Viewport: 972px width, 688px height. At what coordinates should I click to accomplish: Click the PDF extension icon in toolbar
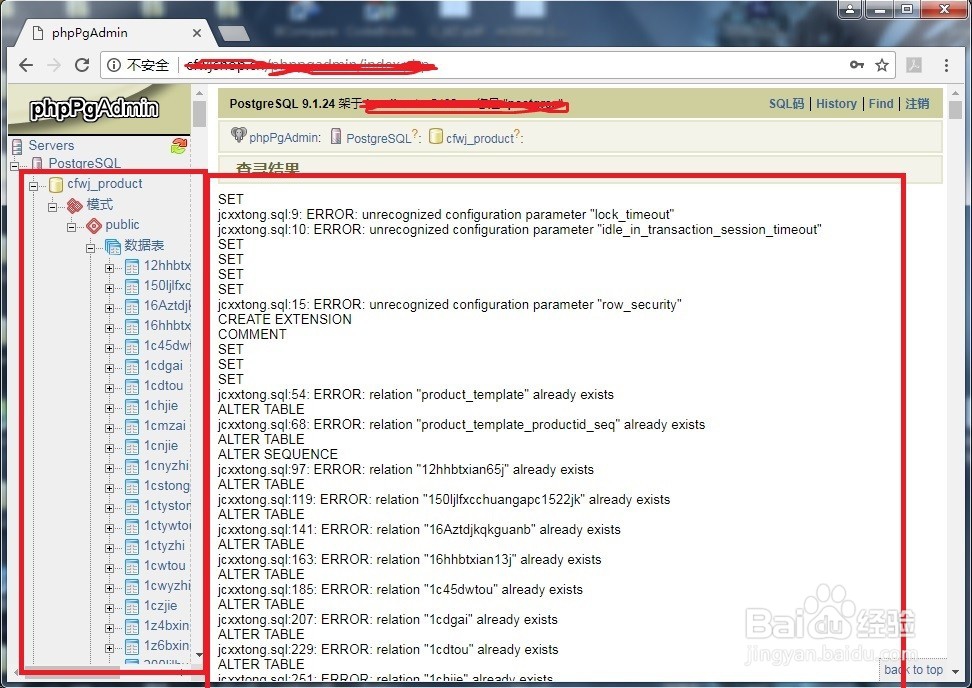[914, 64]
